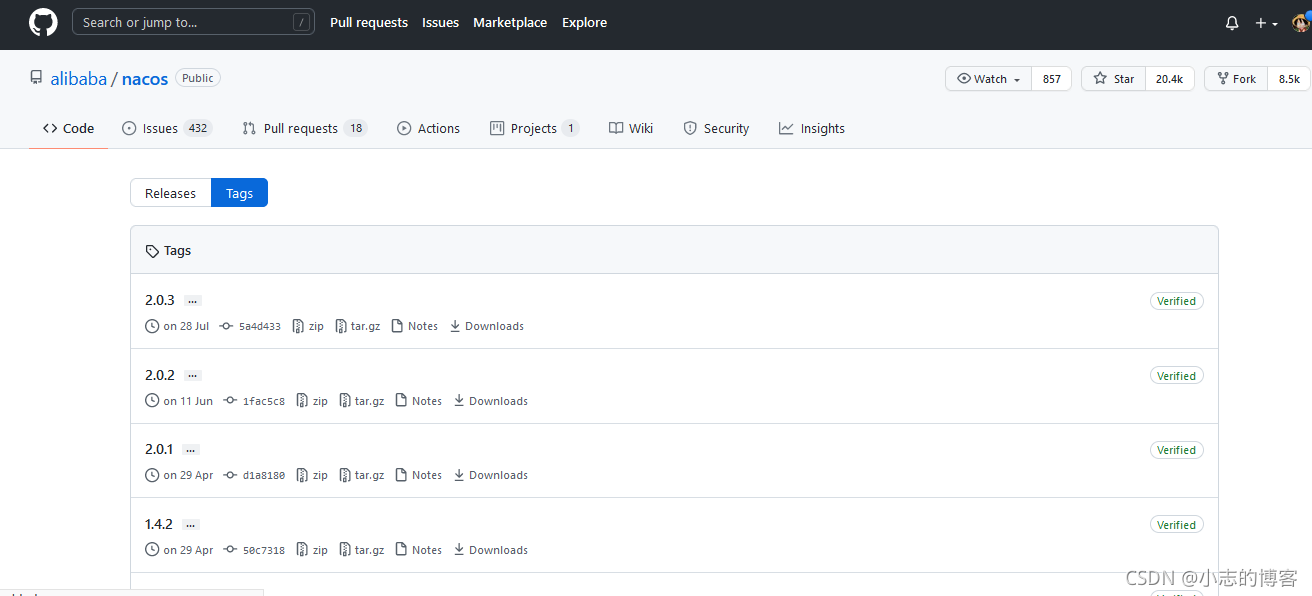Screen dimensions: 1312x596
Task: Open commit 50c7318
Action: tap(254, 550)
